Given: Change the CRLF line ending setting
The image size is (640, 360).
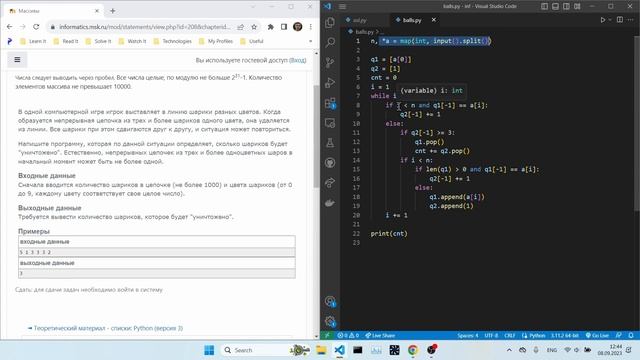Looking at the screenshot, I should pos(510,336).
